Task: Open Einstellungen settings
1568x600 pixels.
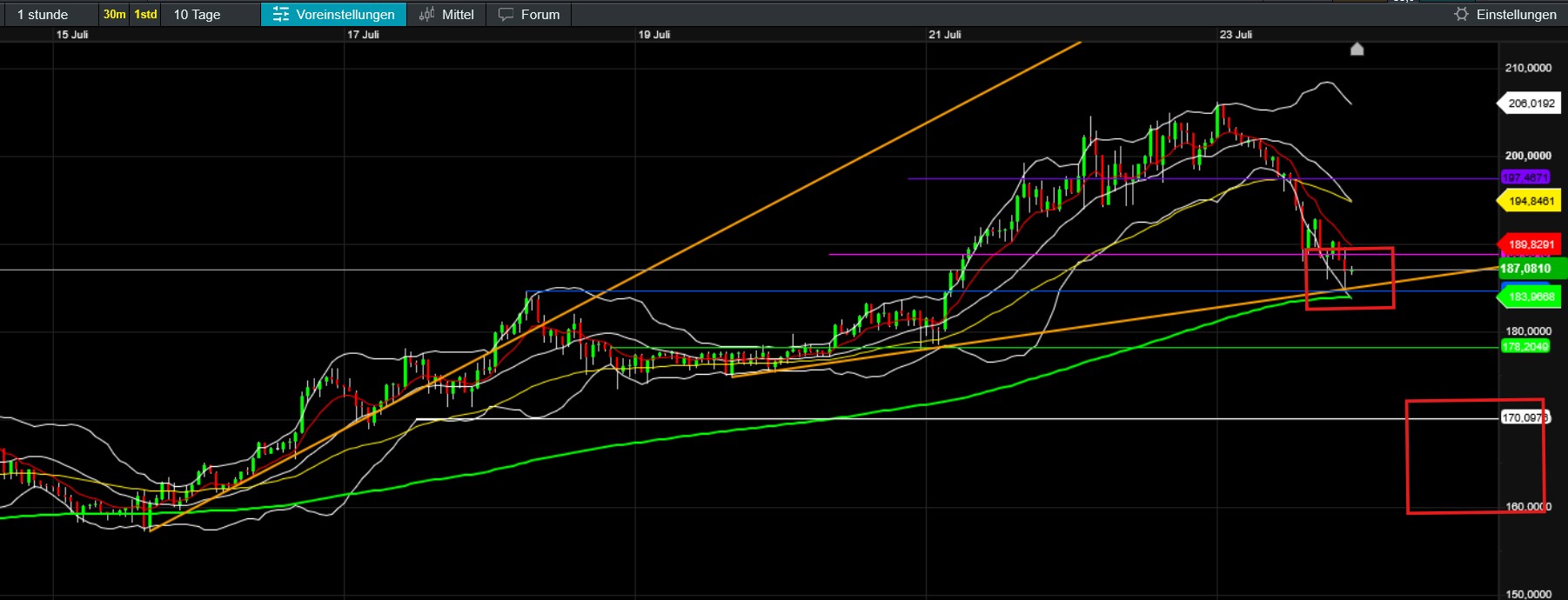Action: click(x=1506, y=14)
